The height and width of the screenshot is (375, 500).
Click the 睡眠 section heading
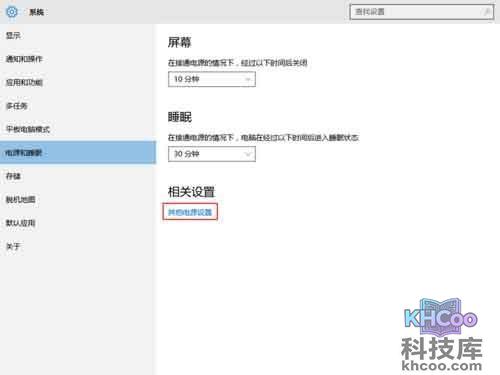pyautogui.click(x=180, y=117)
